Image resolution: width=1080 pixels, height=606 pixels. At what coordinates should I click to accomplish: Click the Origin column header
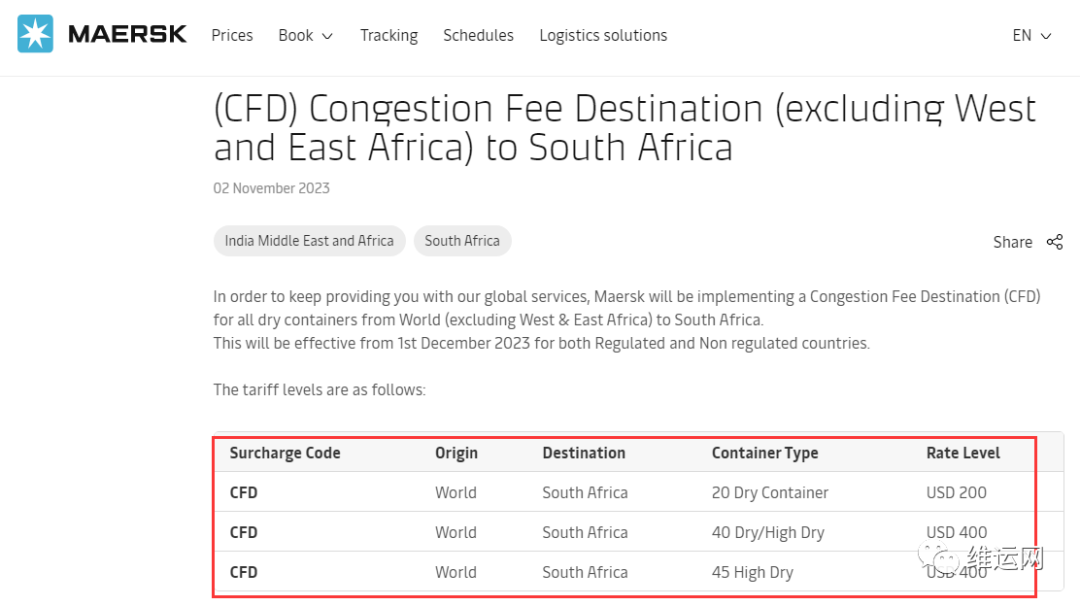pos(456,453)
